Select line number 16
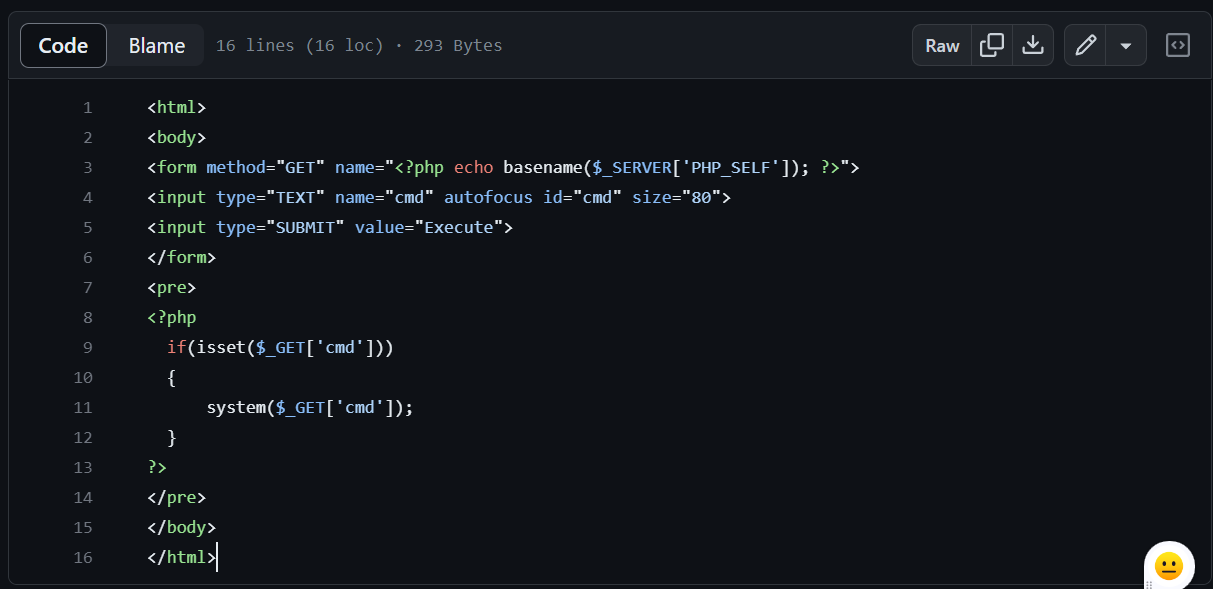 pos(83,557)
